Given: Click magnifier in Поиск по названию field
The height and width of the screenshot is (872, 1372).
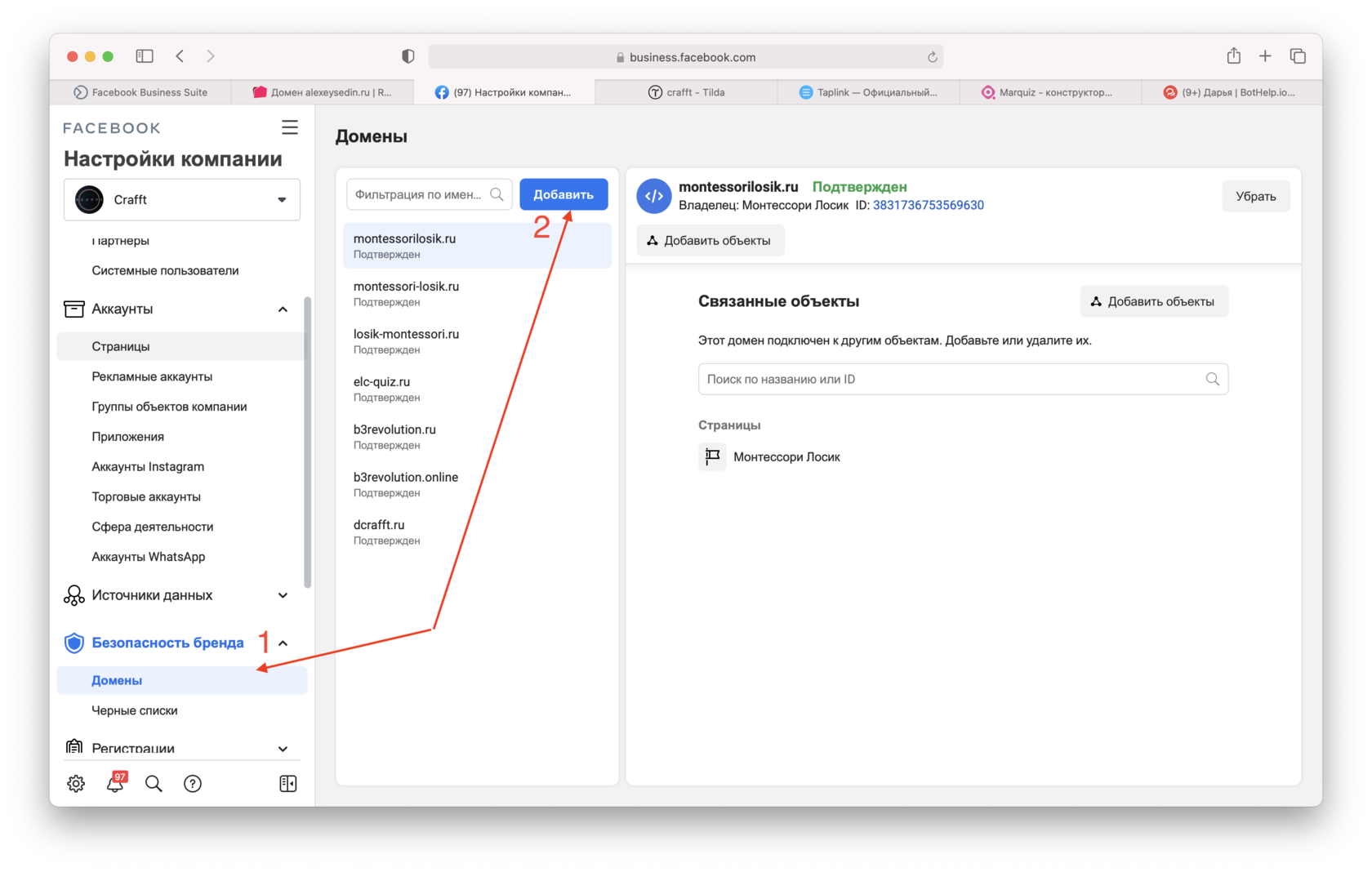Looking at the screenshot, I should click(x=1213, y=379).
